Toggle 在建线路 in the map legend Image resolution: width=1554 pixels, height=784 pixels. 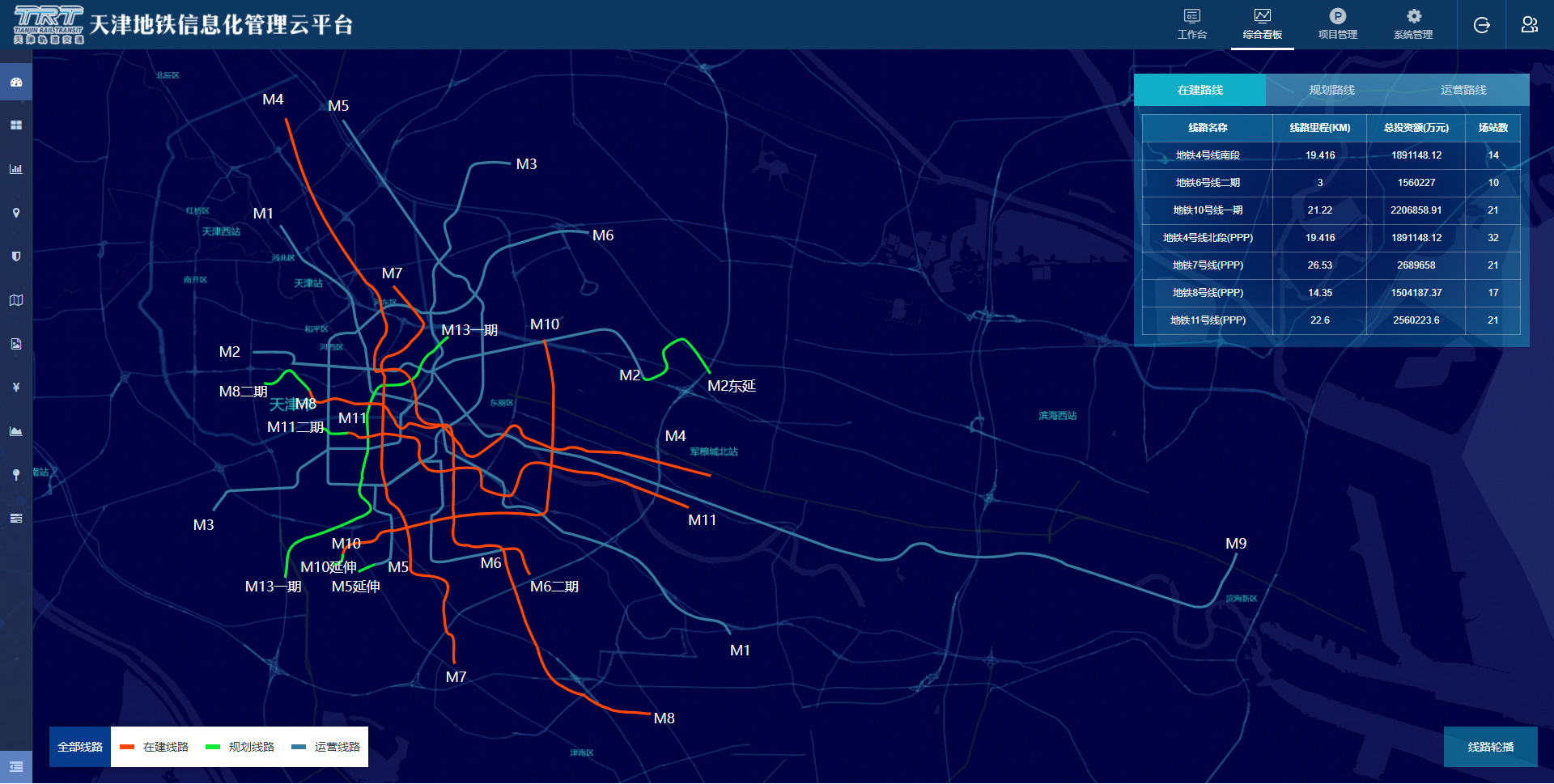tap(155, 747)
